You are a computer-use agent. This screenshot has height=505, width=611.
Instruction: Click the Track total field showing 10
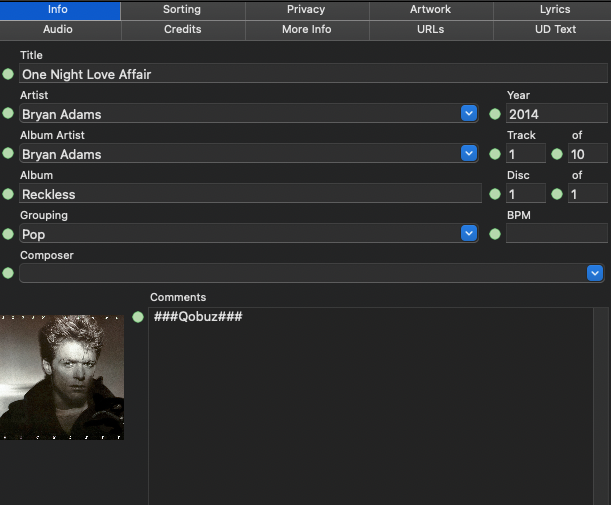[588, 154]
